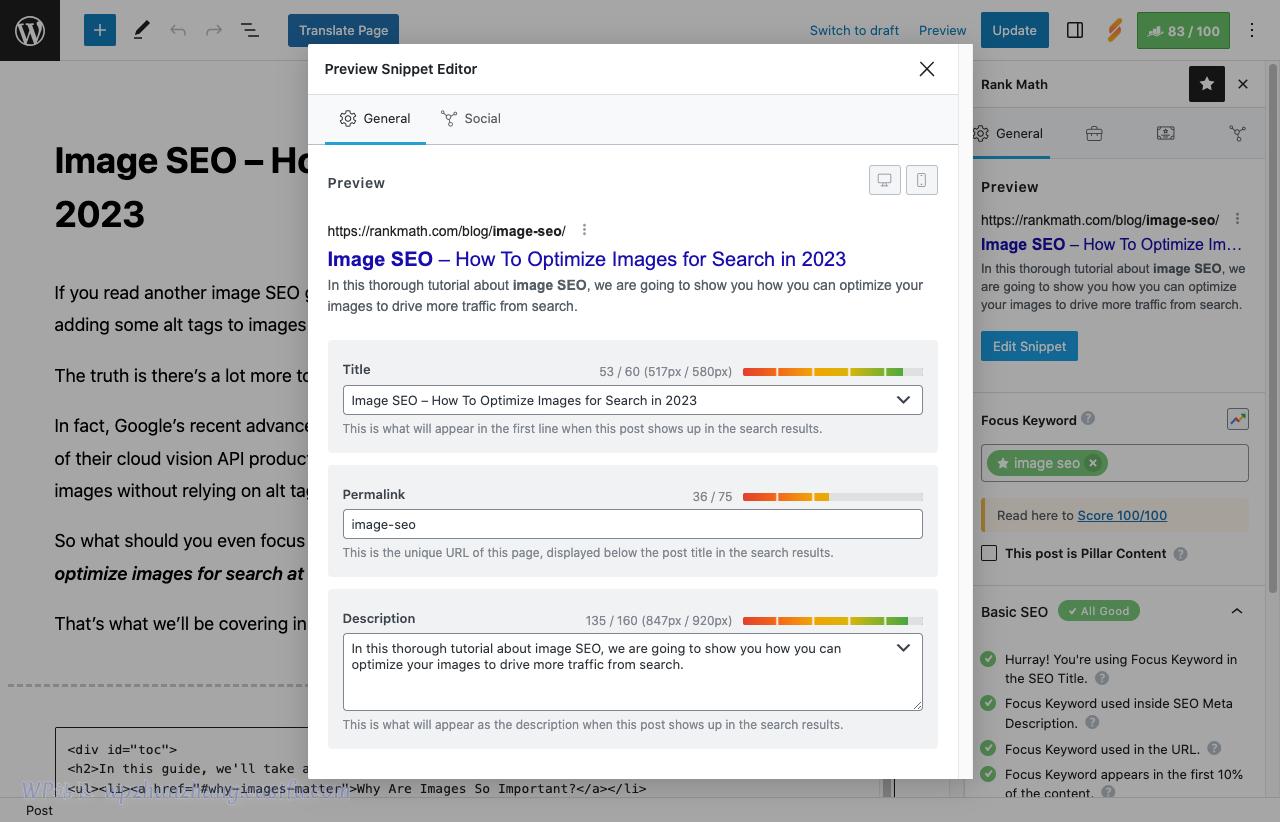The height and width of the screenshot is (822, 1280).
Task: Open the 'Score 100/100' link
Action: click(1122, 515)
